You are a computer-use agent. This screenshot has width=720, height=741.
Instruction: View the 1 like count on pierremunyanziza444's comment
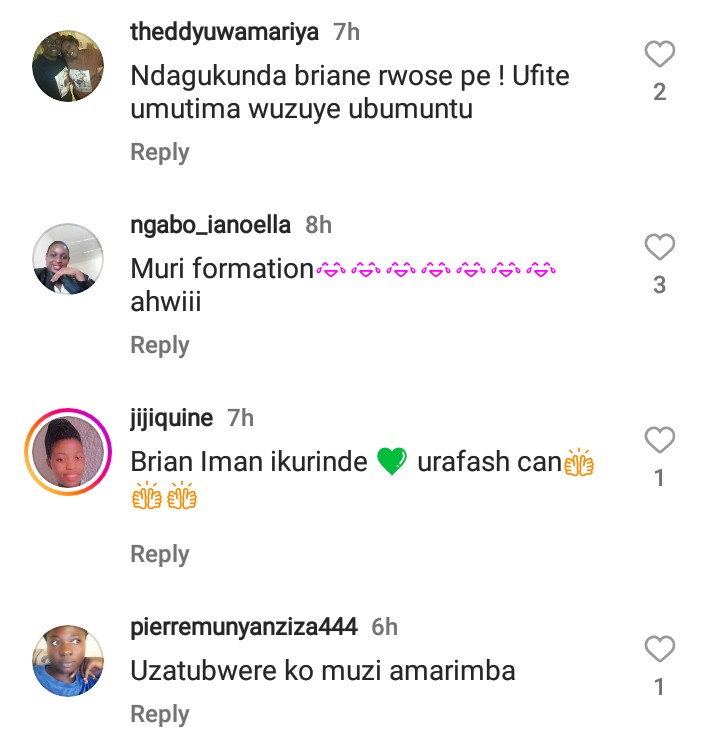pos(660,687)
